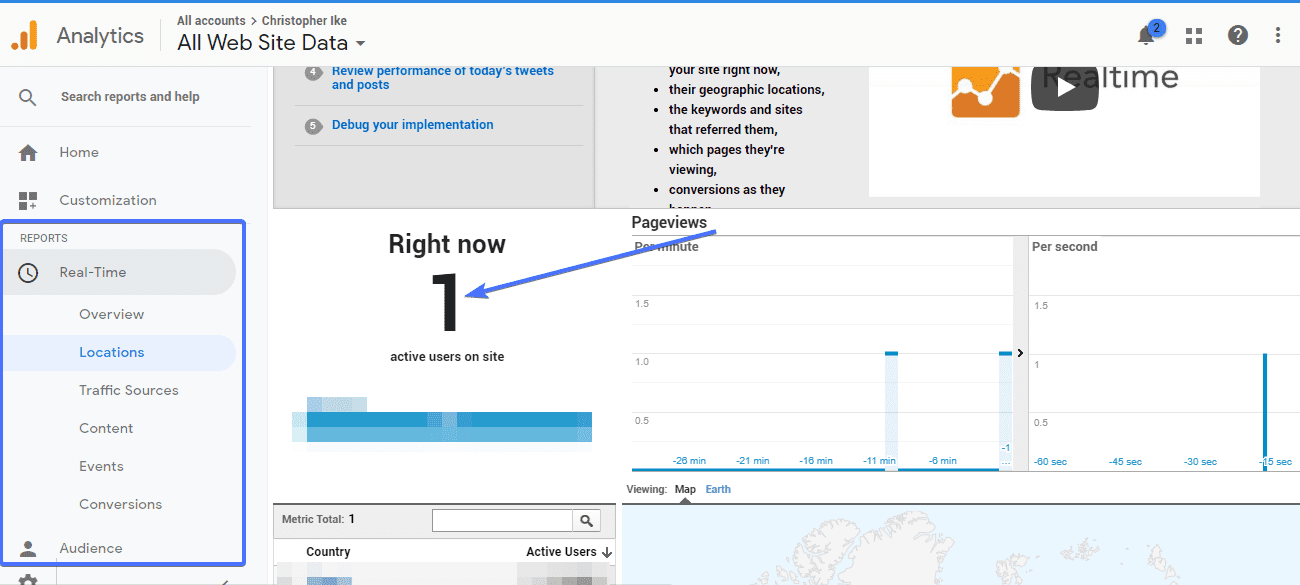Sort by the Active Users arrow

(x=607, y=552)
